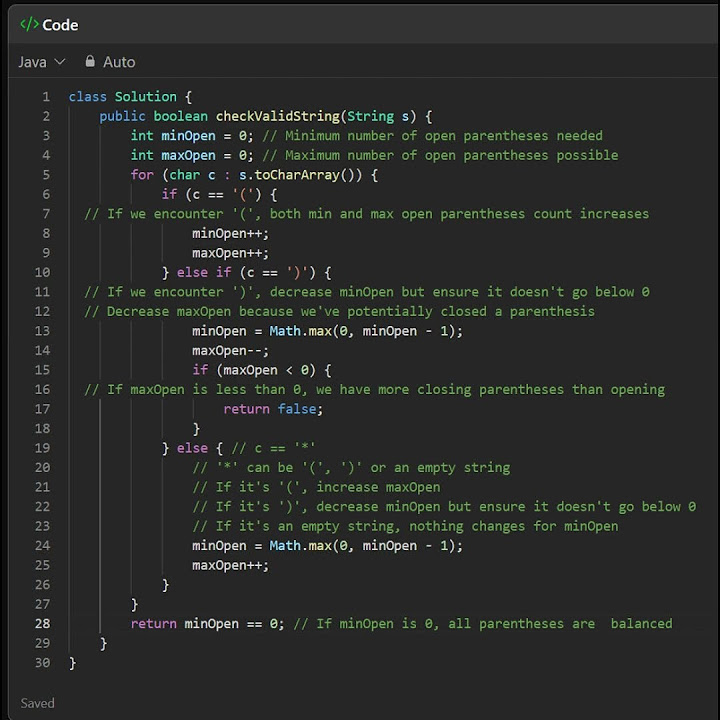
Task: Click the for loop with s.toCharArray()
Action: (254, 175)
